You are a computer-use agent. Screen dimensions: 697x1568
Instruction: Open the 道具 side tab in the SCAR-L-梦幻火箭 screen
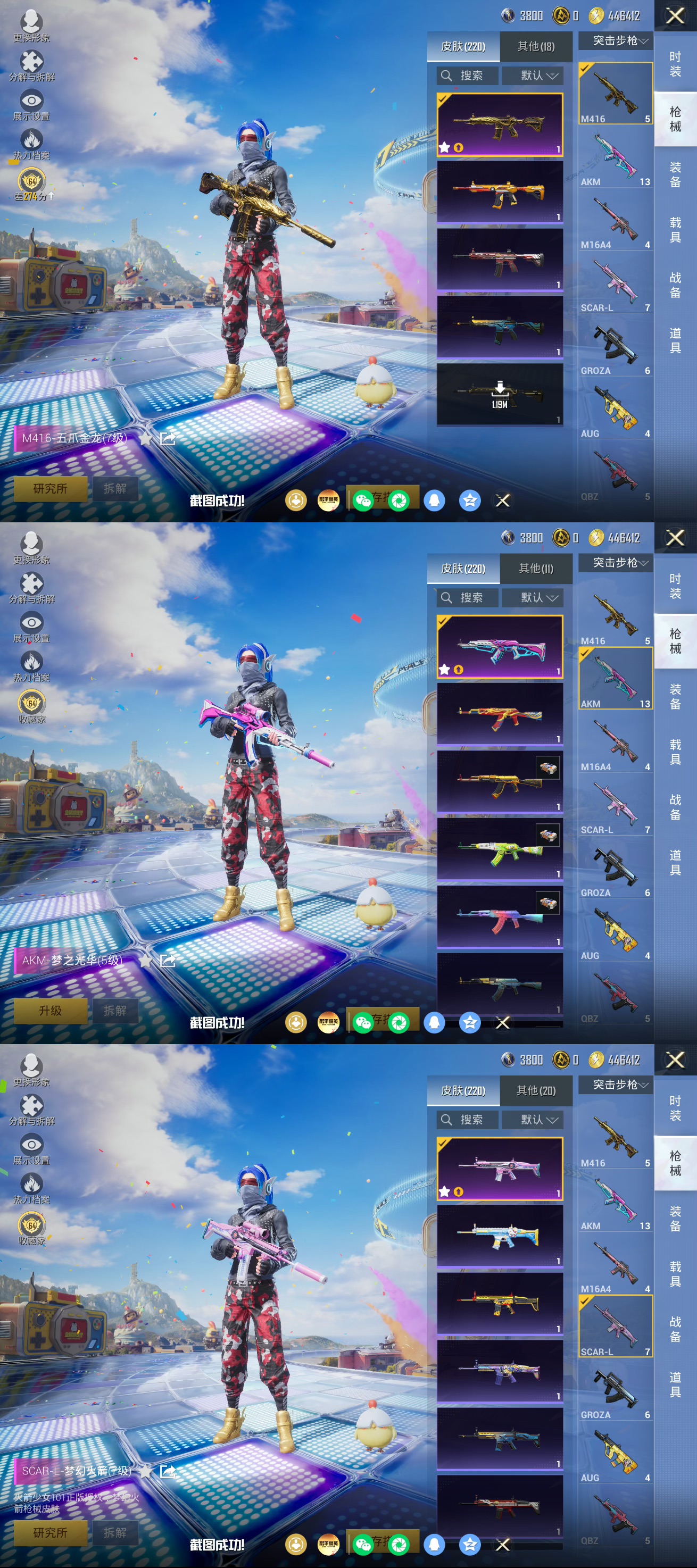tap(675, 1385)
